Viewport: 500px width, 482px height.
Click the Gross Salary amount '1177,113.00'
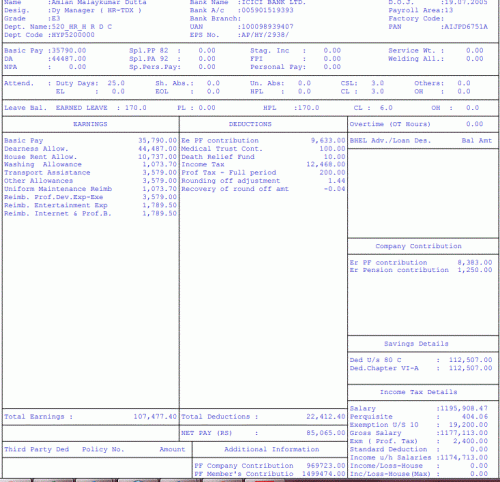pyautogui.click(x=464, y=433)
